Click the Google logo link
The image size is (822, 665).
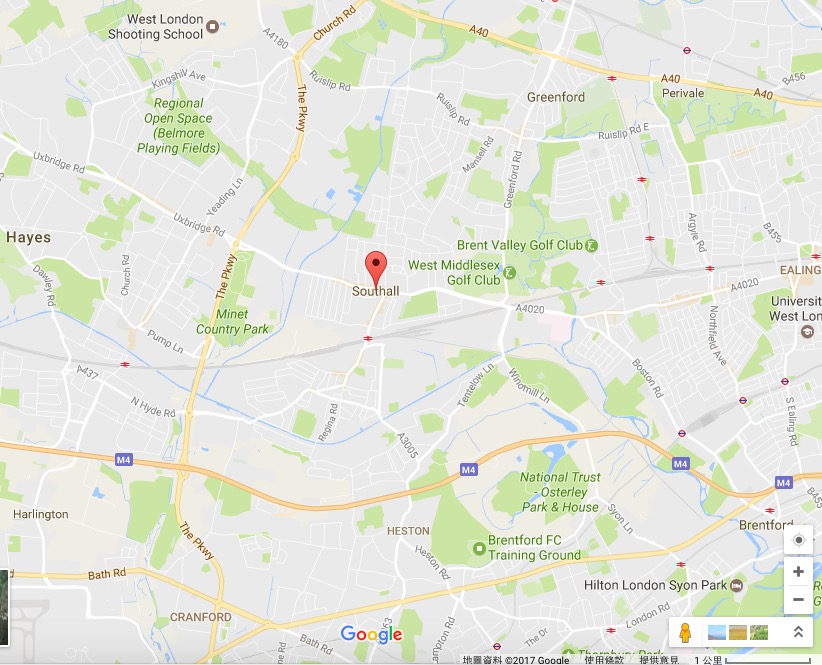tap(372, 634)
